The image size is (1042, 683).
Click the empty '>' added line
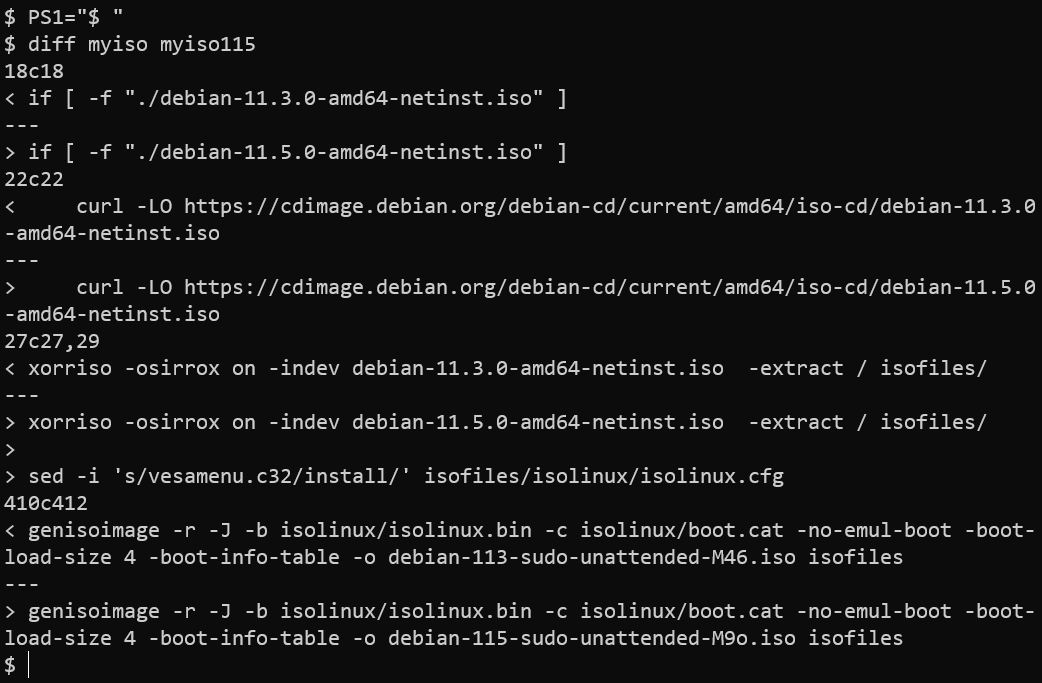pyautogui.click(x=10, y=450)
